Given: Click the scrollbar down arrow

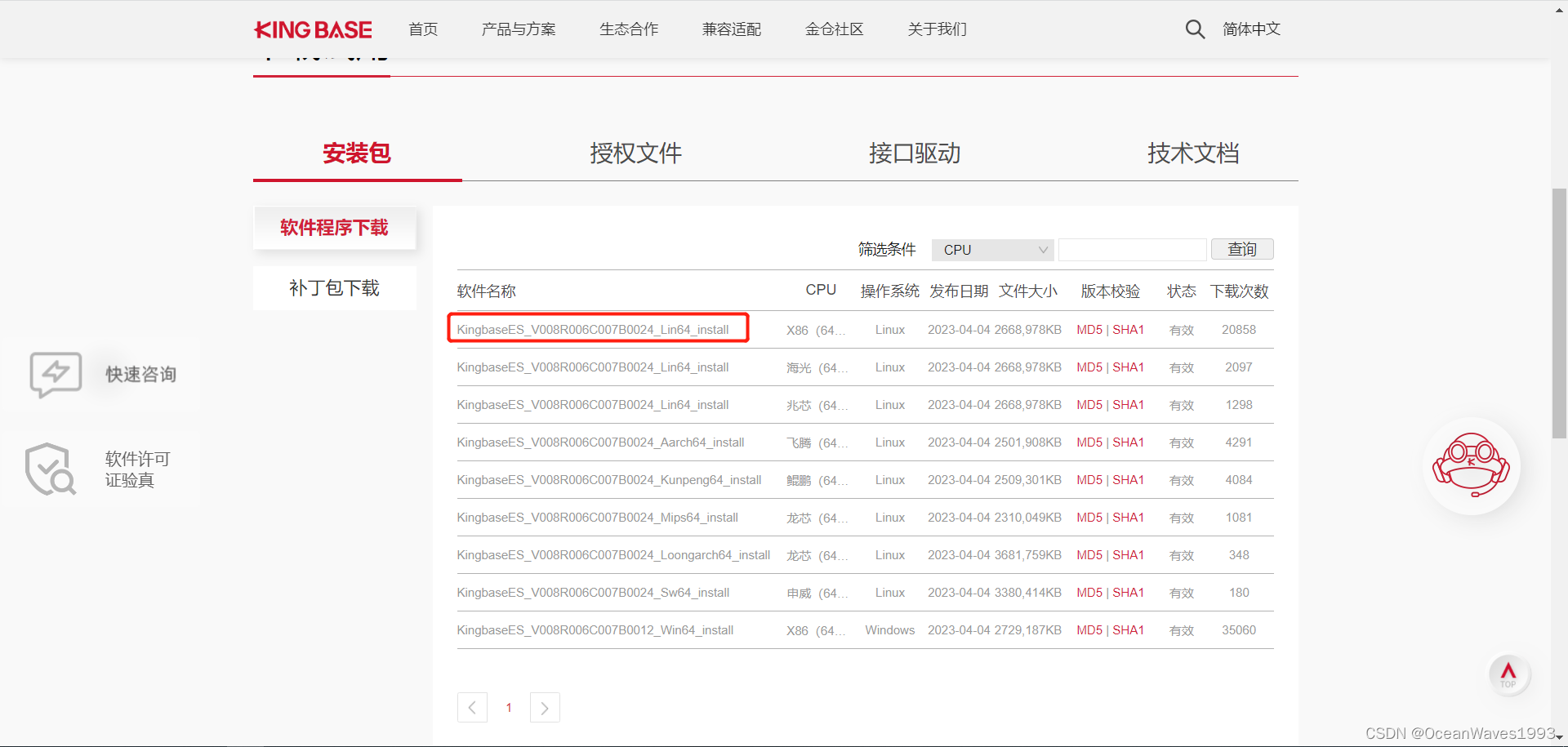Looking at the screenshot, I should point(1559,738).
